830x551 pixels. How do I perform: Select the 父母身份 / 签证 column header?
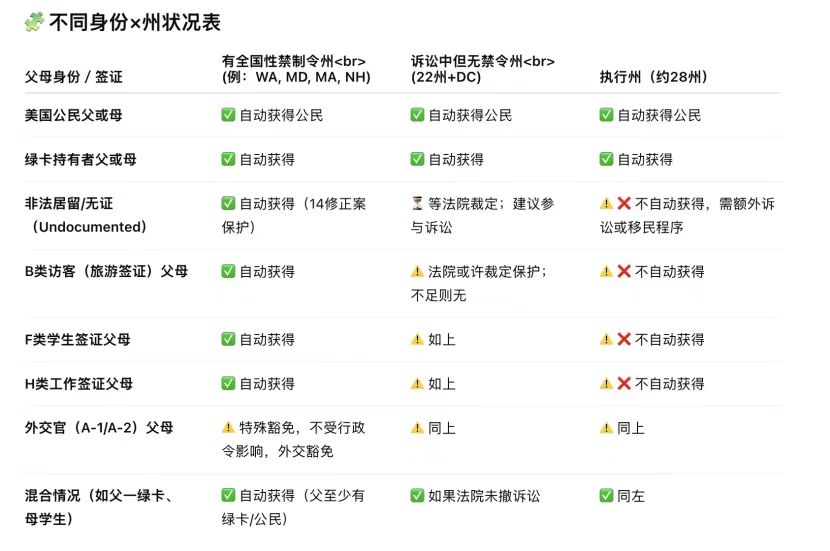tap(74, 77)
